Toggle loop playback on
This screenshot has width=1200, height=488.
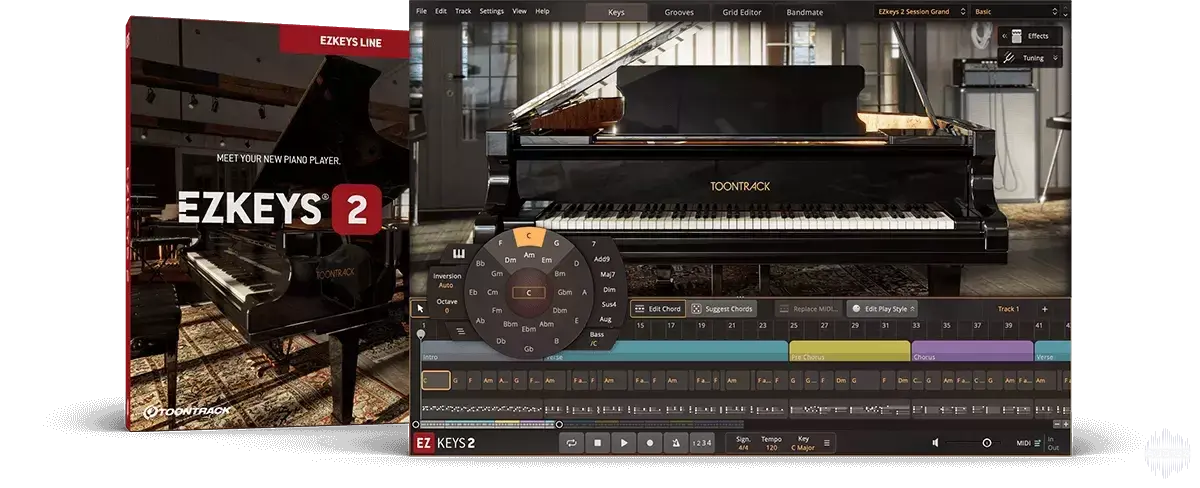point(572,443)
